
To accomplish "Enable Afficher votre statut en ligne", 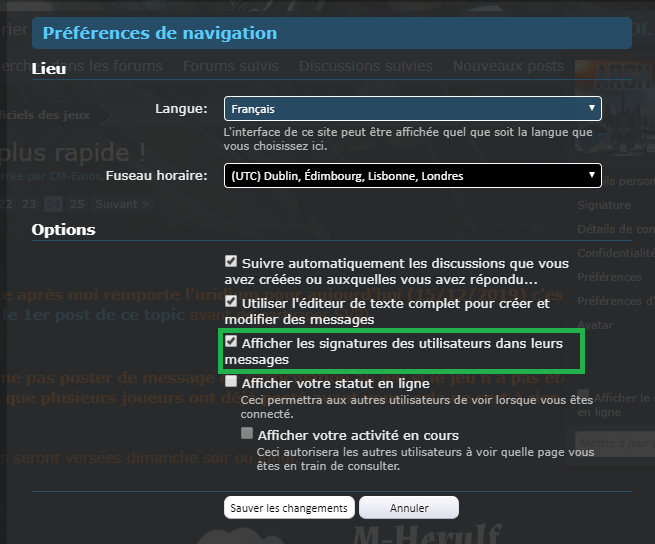I will [x=231, y=381].
